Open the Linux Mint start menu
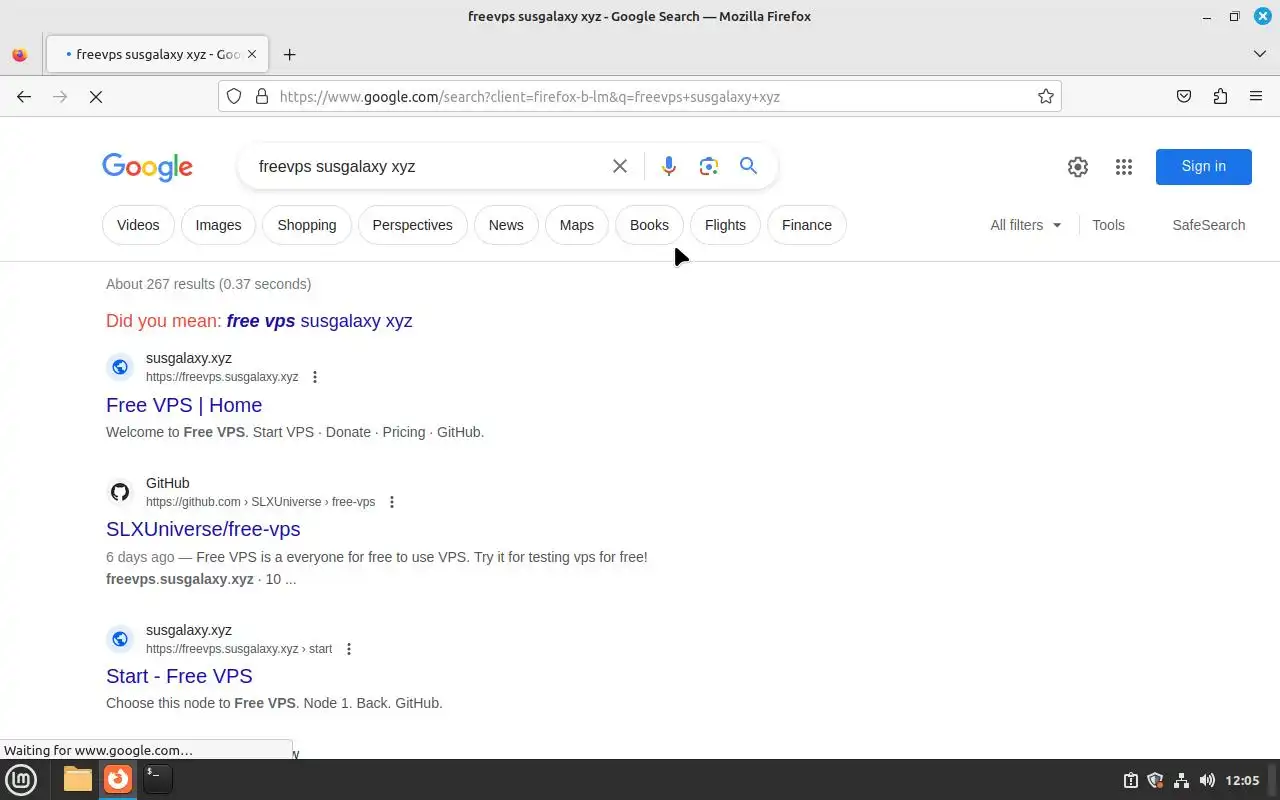 (x=21, y=779)
